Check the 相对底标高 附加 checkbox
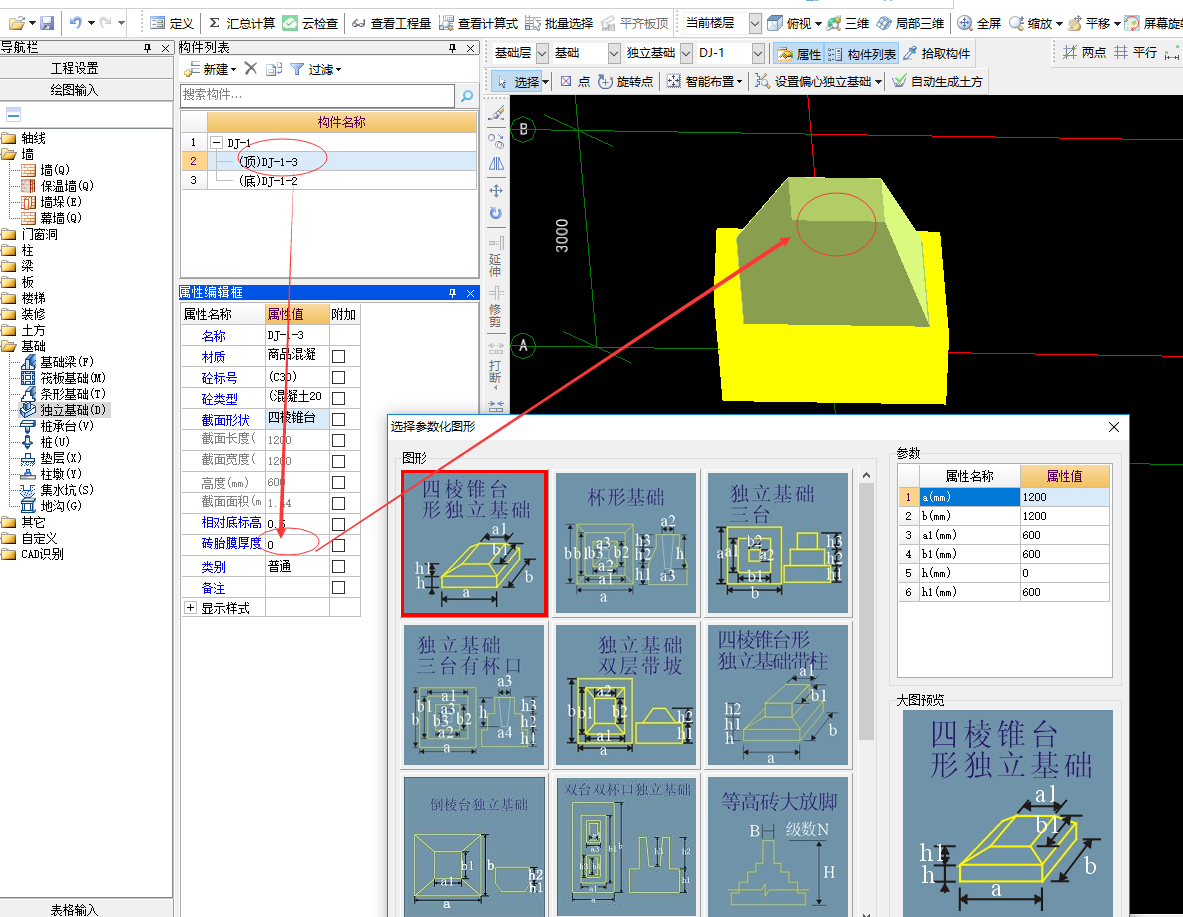The image size is (1183, 917). (339, 525)
